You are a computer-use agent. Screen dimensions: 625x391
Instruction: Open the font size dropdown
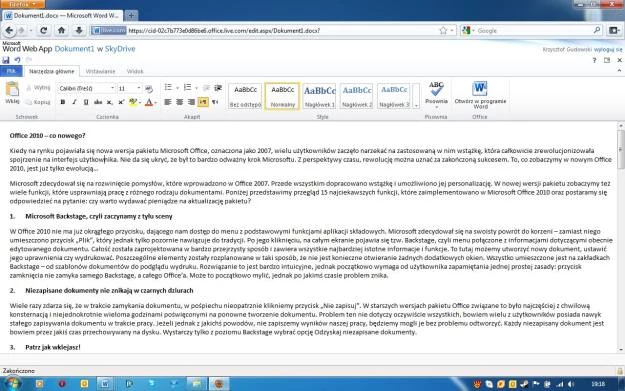coord(130,88)
